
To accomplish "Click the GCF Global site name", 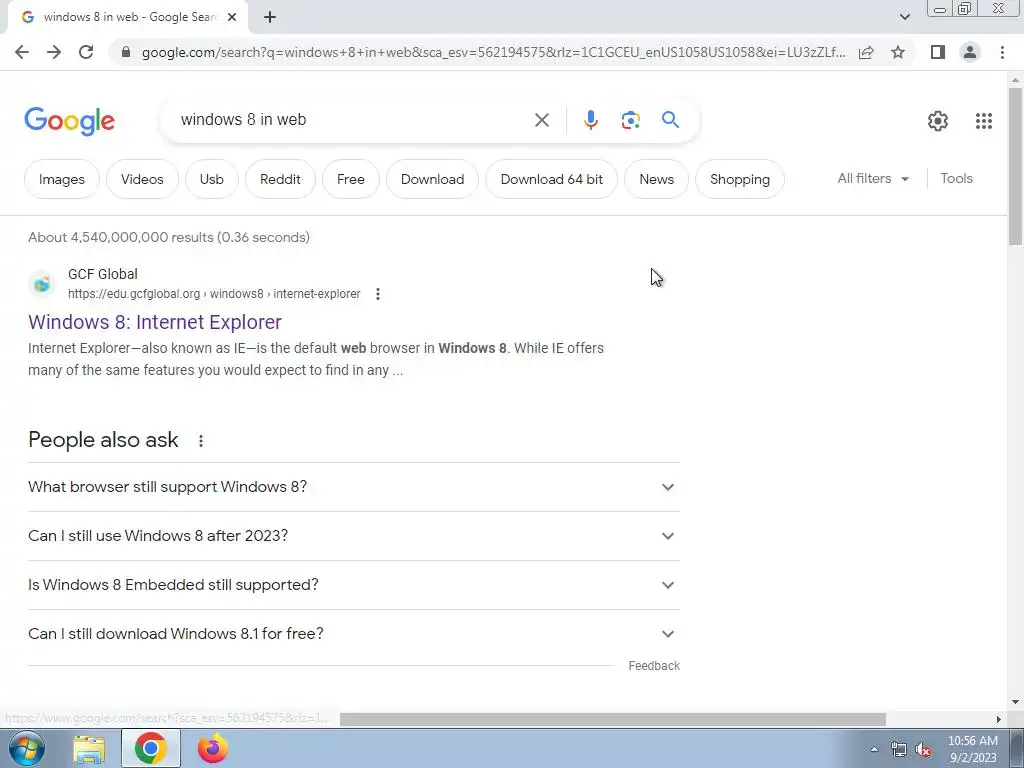I will [103, 274].
